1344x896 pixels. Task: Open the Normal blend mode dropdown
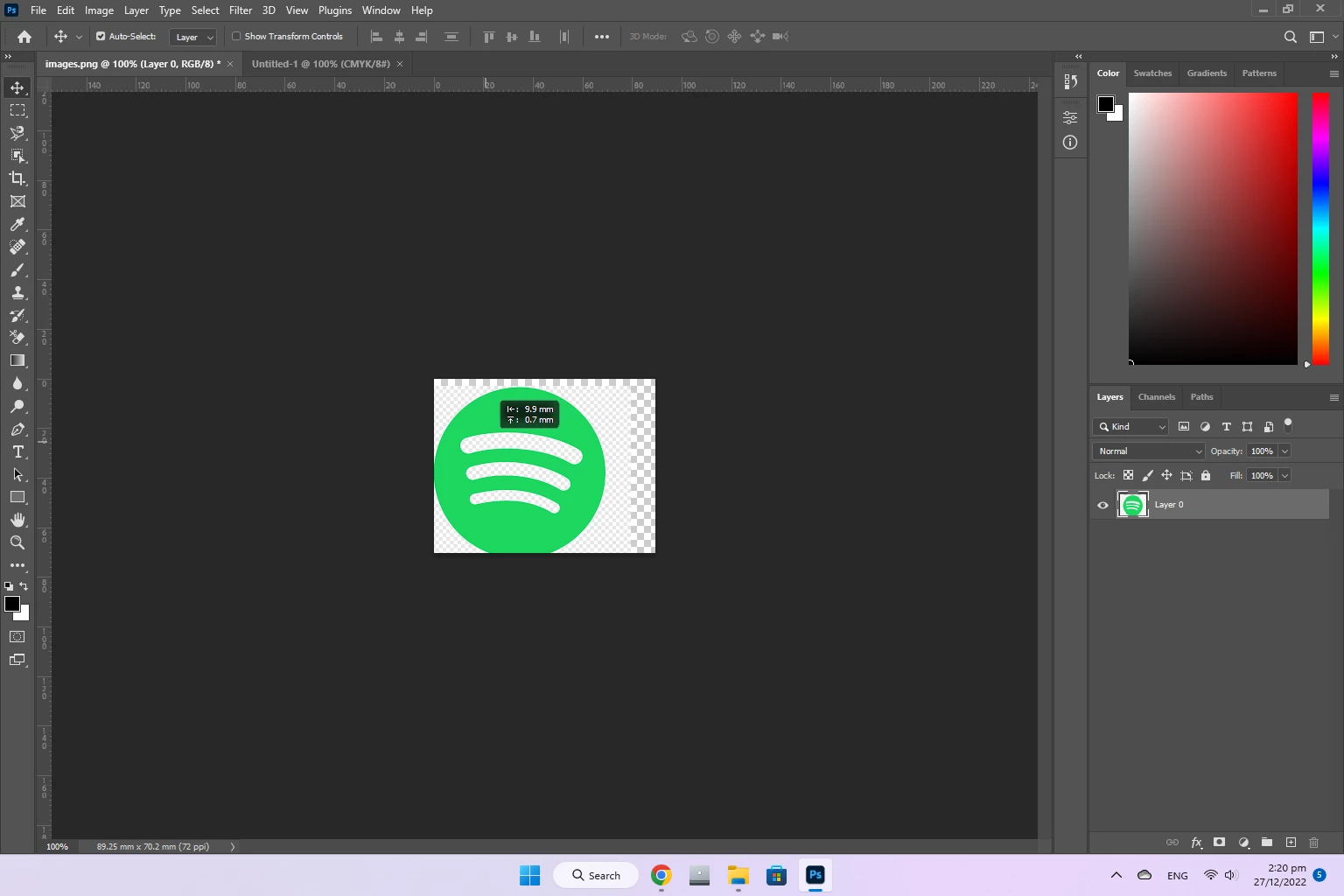[1150, 451]
